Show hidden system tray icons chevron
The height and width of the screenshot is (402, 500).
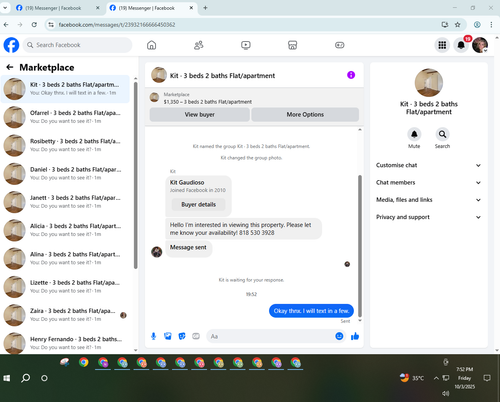pos(436,378)
